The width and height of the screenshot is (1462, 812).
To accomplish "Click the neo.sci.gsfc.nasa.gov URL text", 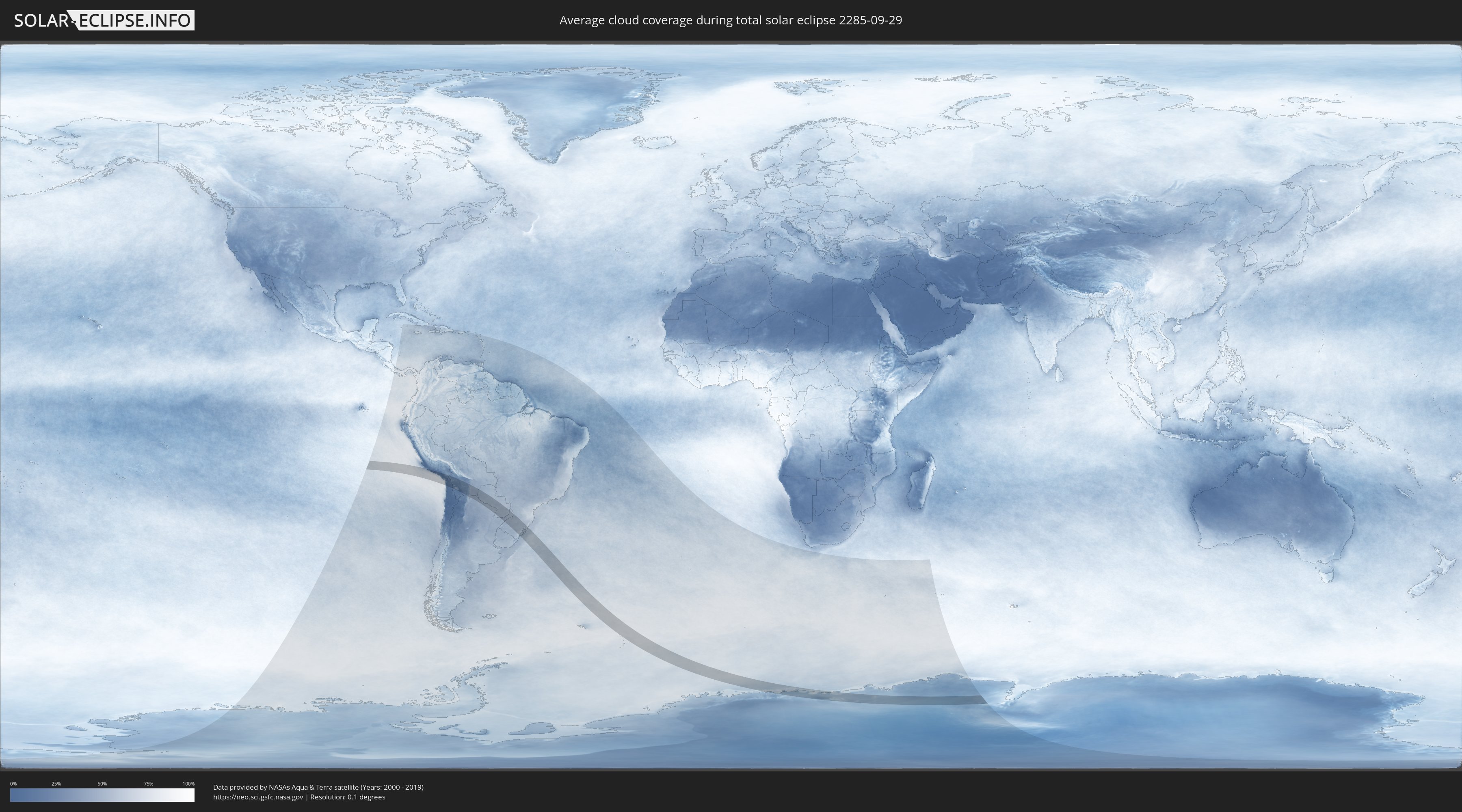I will click(257, 797).
